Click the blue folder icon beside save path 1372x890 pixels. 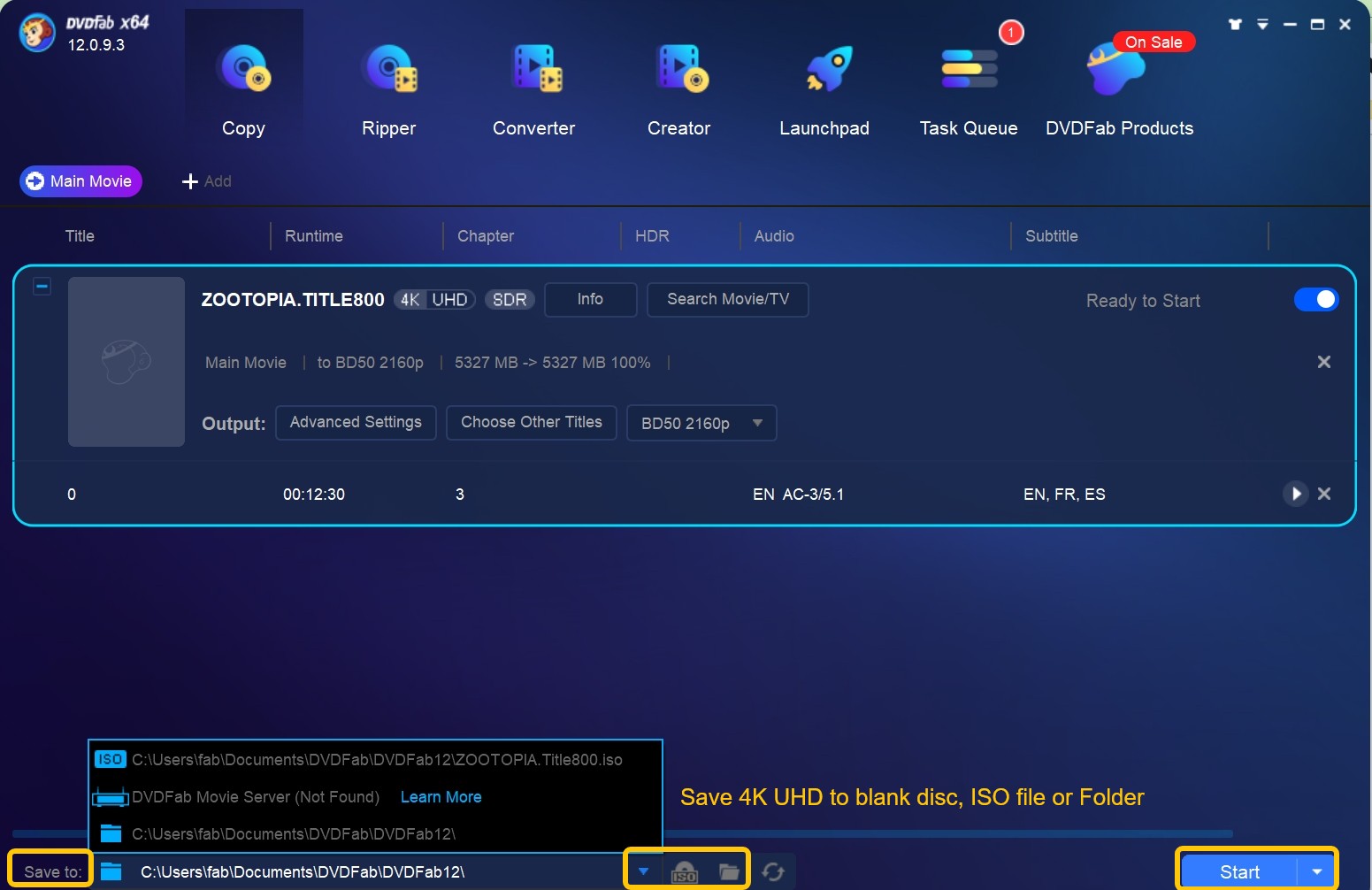click(x=111, y=872)
